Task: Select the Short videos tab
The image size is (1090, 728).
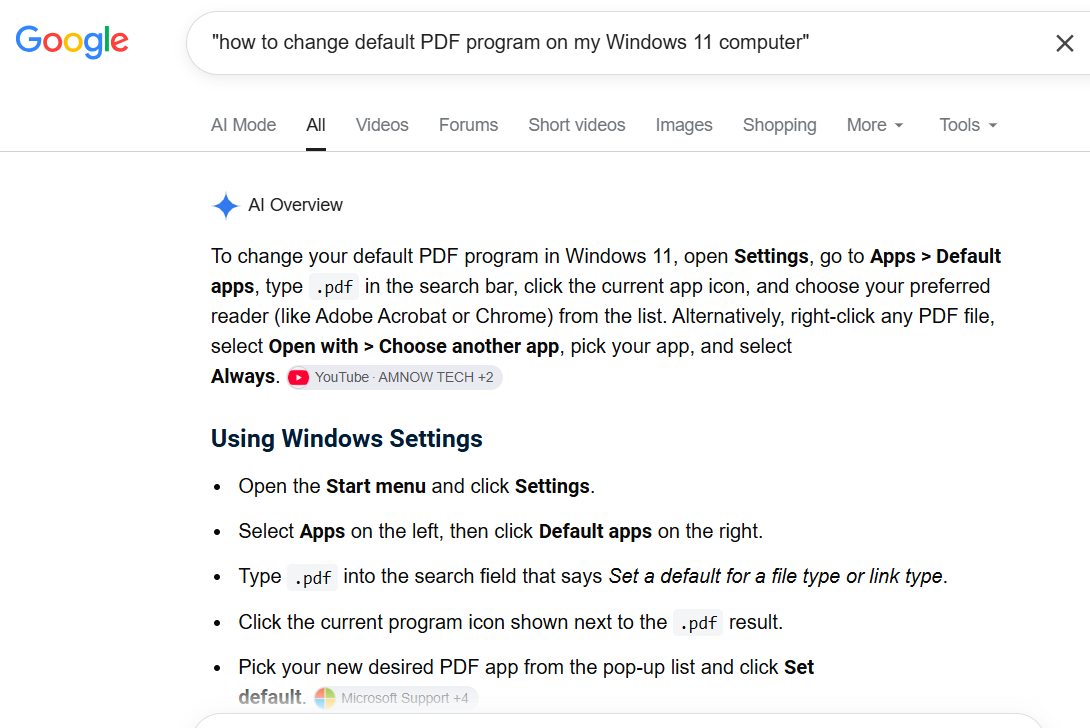Action: [x=576, y=125]
